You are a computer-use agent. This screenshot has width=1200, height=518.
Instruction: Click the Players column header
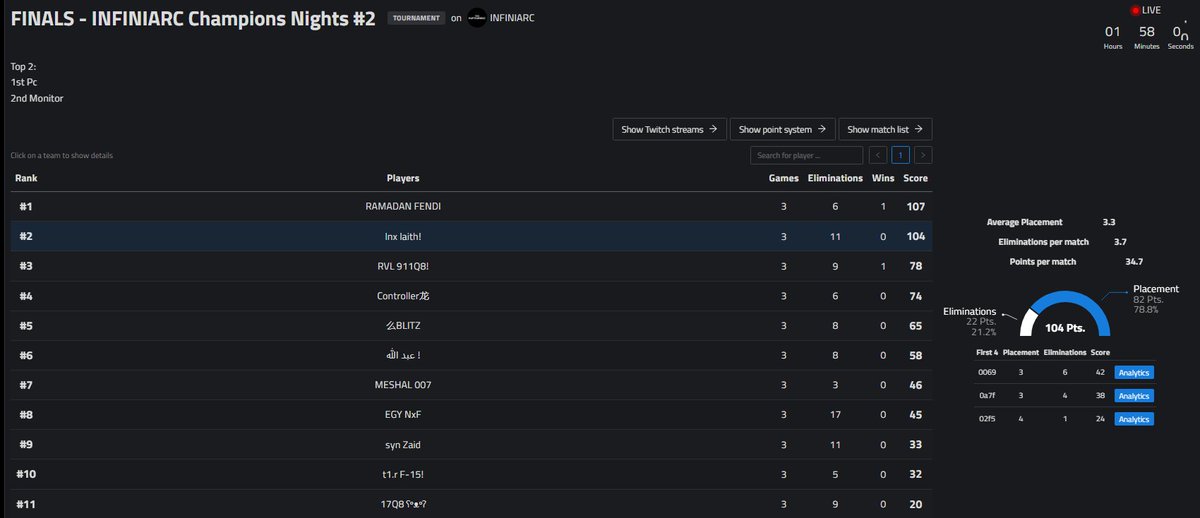[403, 178]
